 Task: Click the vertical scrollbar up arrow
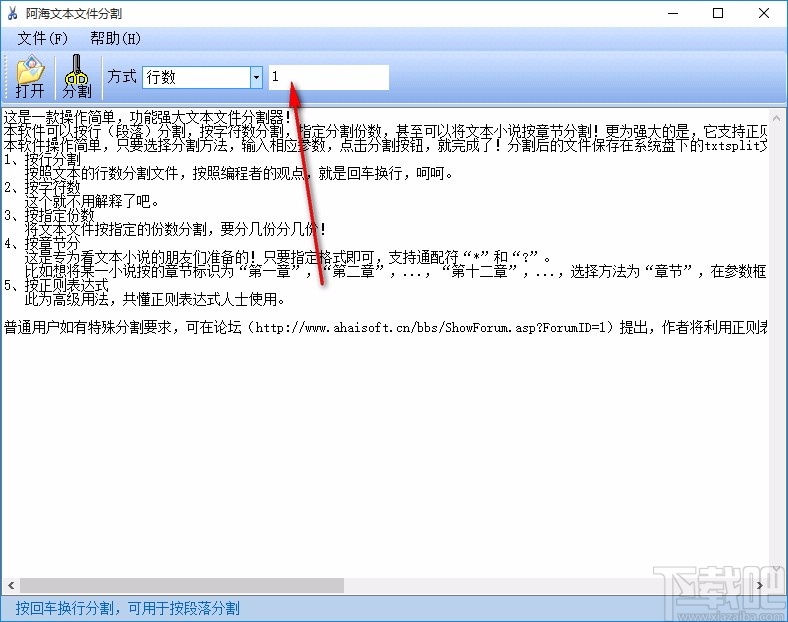coord(776,119)
